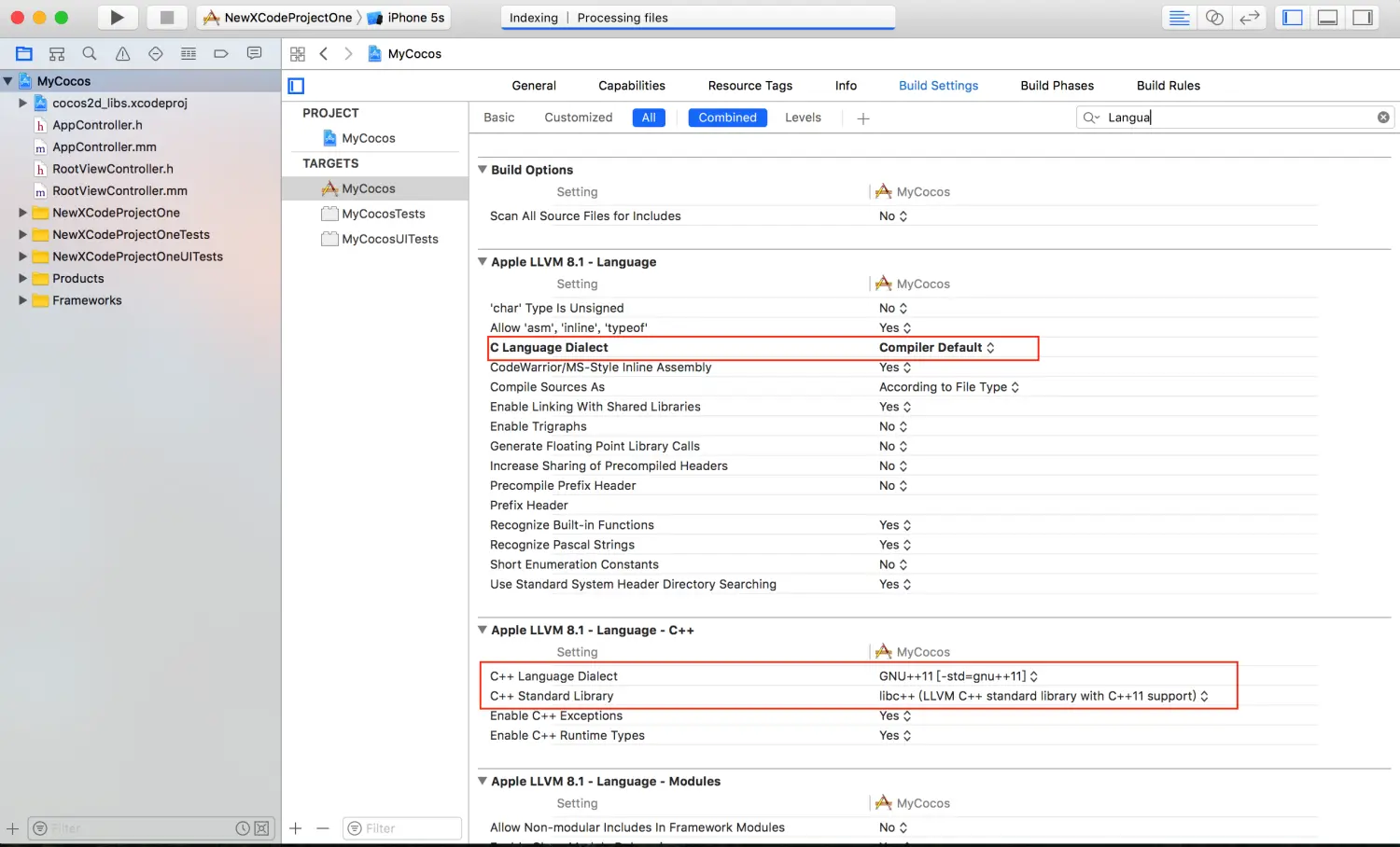This screenshot has height=847, width=1400.
Task: Show recent files filter clock icon
Action: point(243,828)
